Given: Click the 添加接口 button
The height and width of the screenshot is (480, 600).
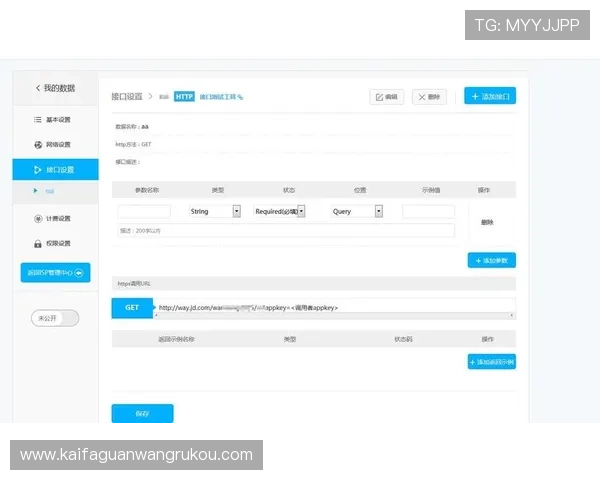Looking at the screenshot, I should [x=490, y=97].
